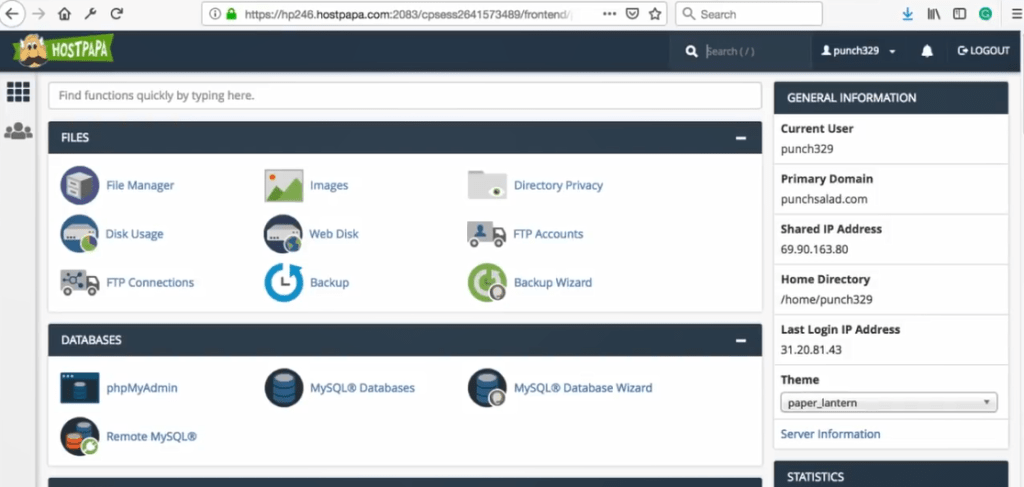
Task: Open the browser hamburger menu
Action: click(x=1015, y=14)
